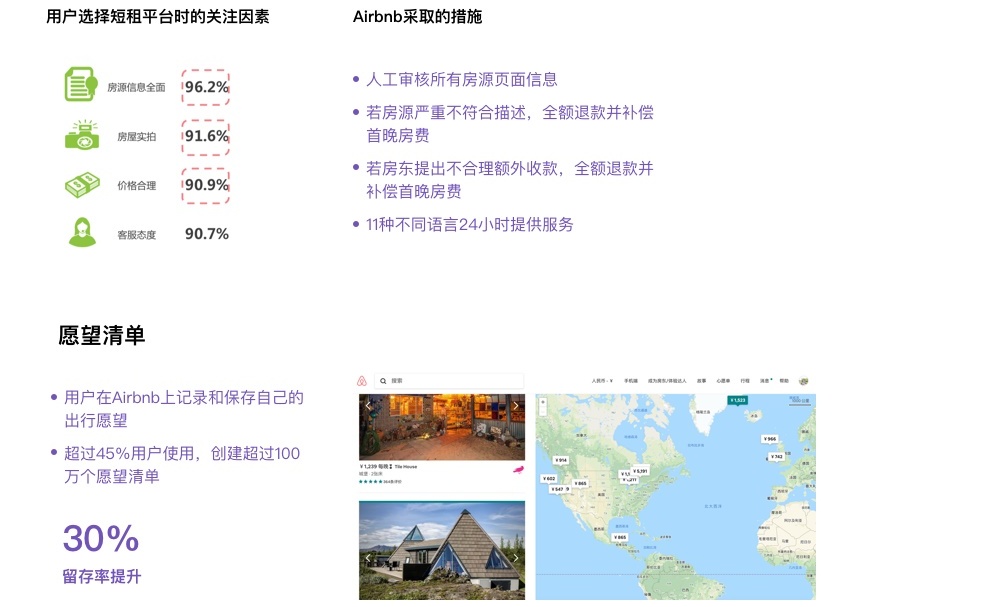Screen dimensions: 1000x607
Task: Select the ￥865 marker near Central America
Action: (x=620, y=538)
